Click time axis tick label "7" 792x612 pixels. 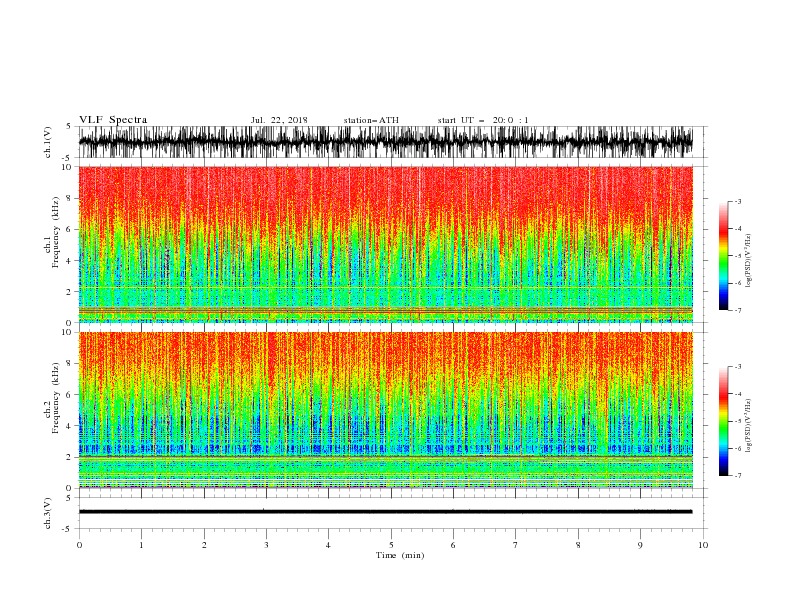(x=516, y=545)
